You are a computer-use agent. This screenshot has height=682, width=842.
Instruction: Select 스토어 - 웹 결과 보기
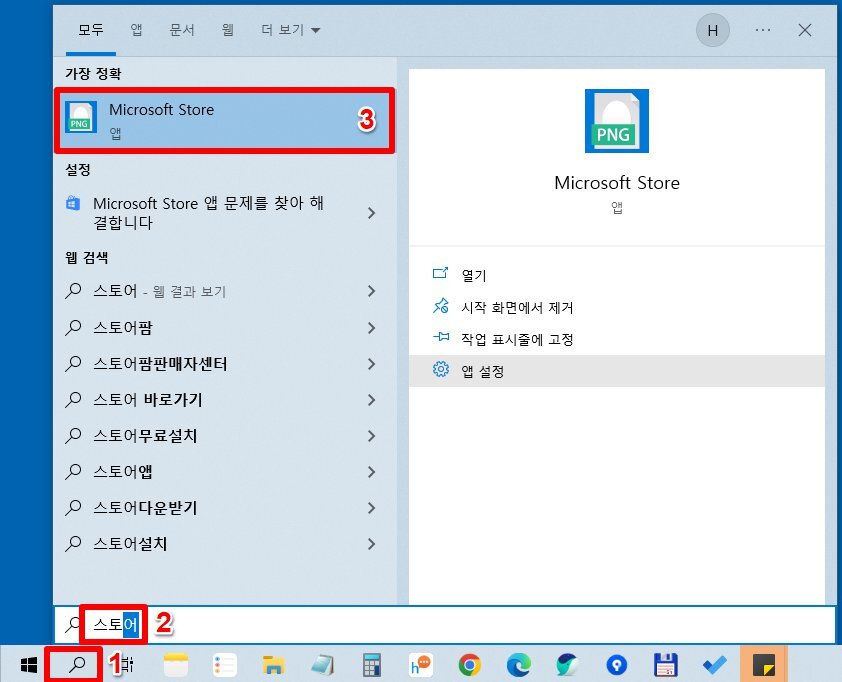tap(159, 291)
